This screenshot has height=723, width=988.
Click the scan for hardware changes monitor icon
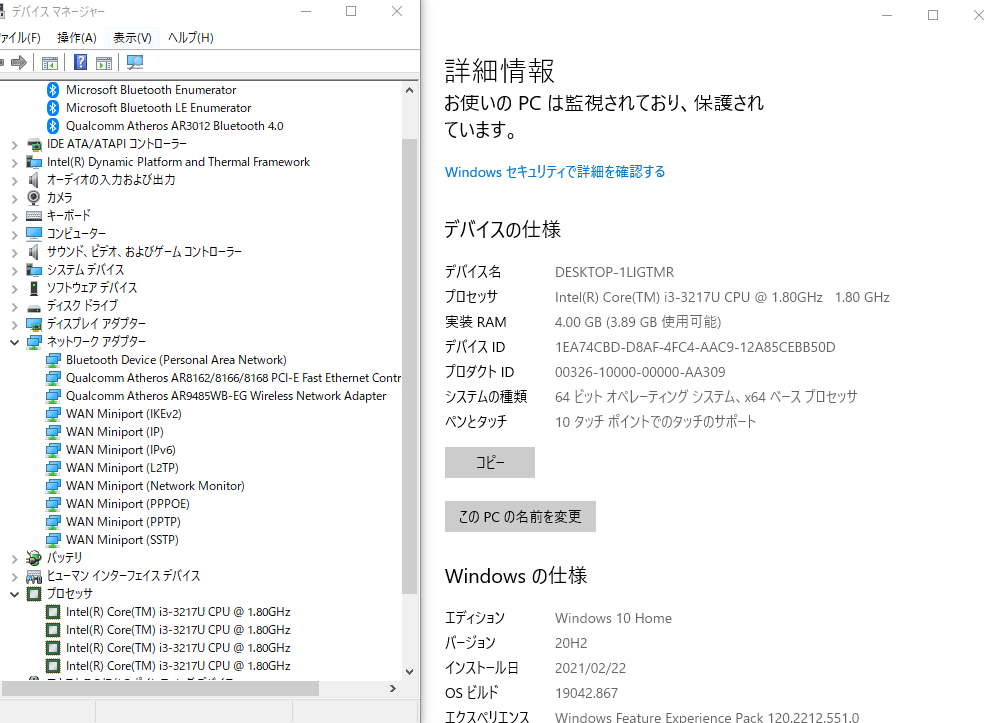[x=135, y=62]
